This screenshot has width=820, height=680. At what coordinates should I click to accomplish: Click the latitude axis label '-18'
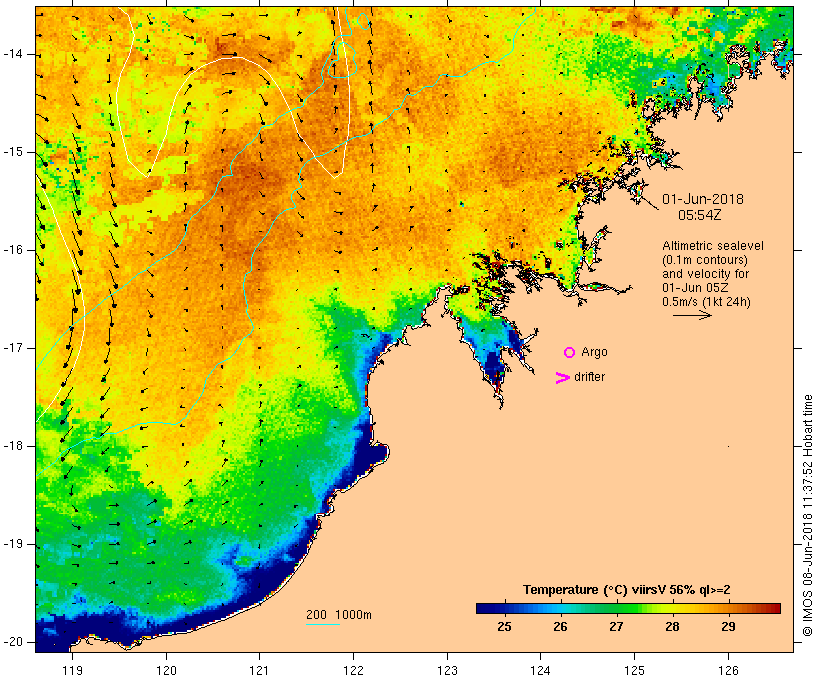13,446
